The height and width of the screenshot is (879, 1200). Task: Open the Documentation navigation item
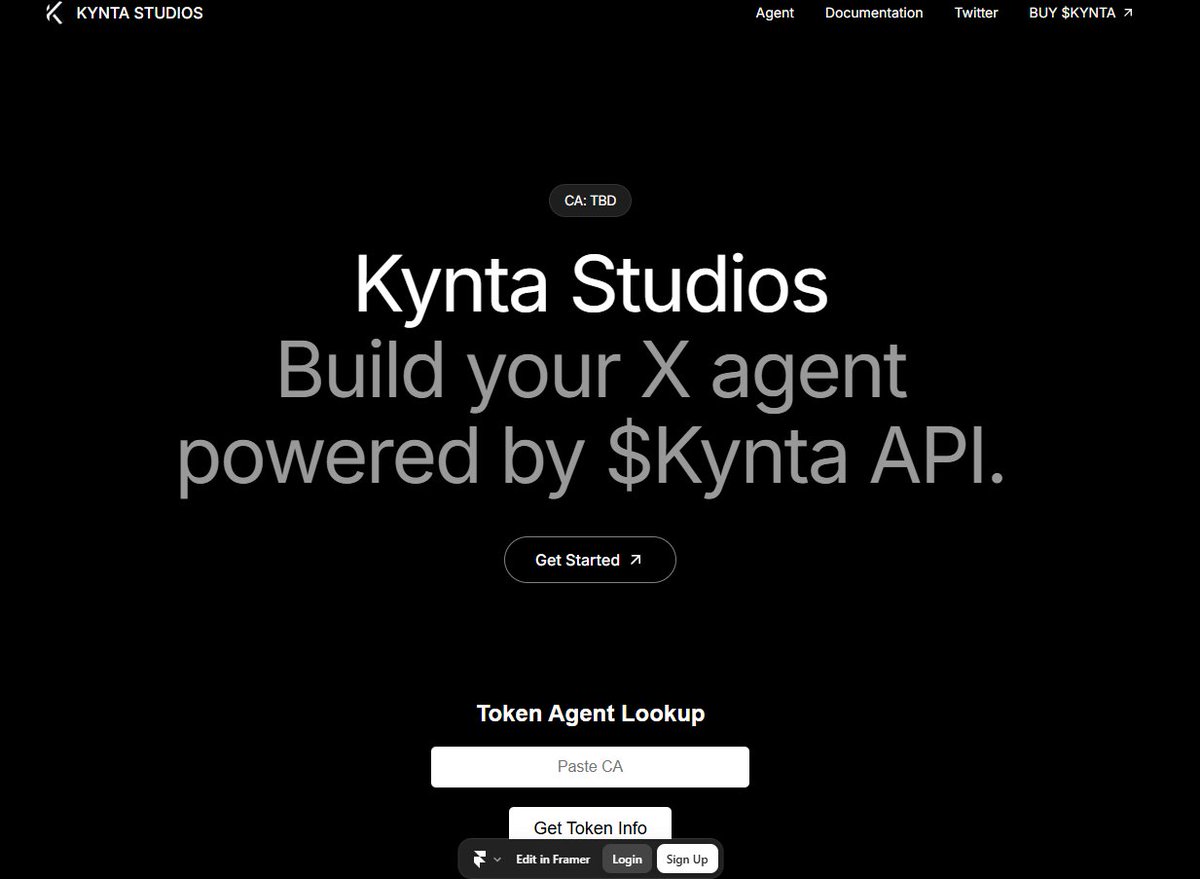pyautogui.click(x=873, y=13)
